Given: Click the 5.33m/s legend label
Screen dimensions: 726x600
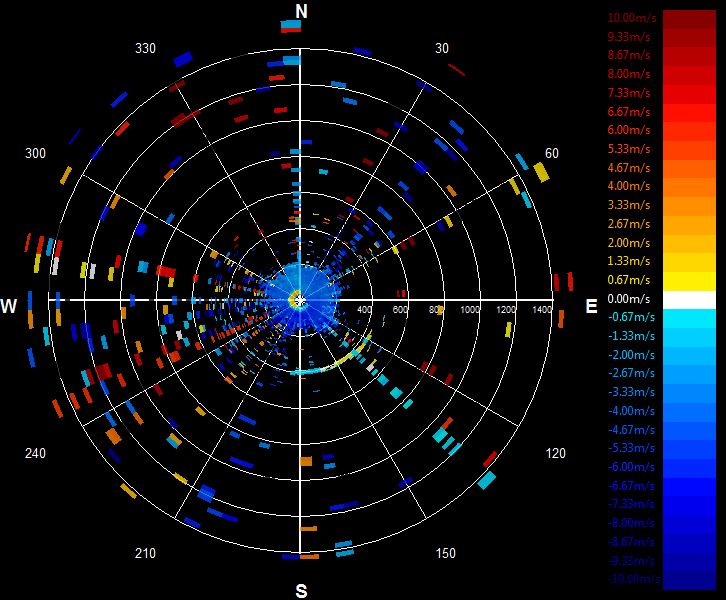Looking at the screenshot, I should click(x=629, y=149).
